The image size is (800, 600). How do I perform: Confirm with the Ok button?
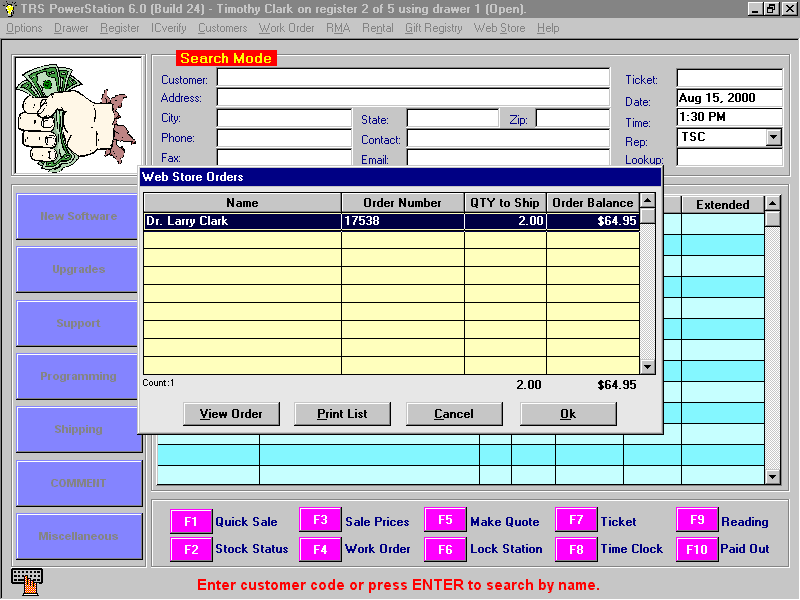pyautogui.click(x=568, y=414)
